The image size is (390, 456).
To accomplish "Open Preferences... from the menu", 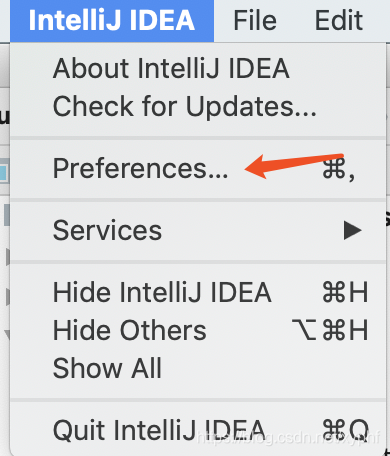I will tap(198, 169).
